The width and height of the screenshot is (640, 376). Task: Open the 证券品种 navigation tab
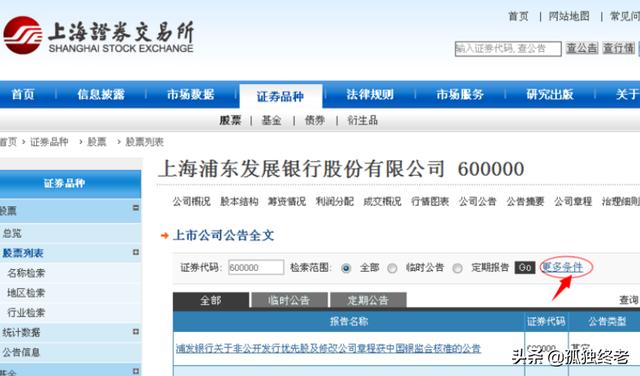point(280,96)
